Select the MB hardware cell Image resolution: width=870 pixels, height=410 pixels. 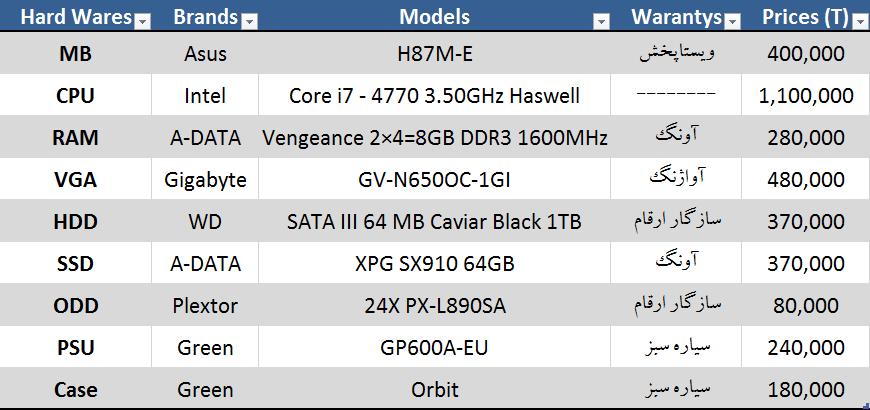76,54
